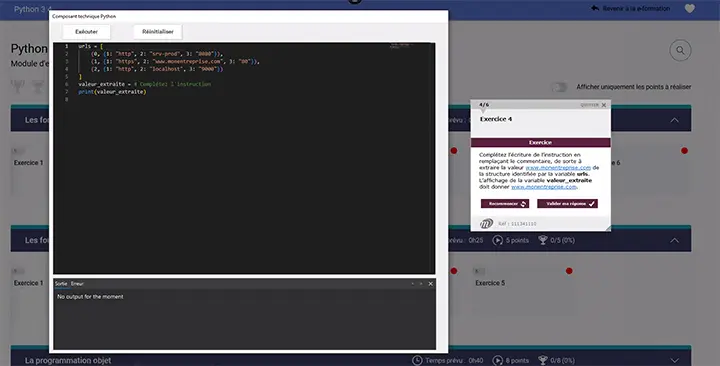The width and height of the screenshot is (720, 366).
Task: Click the play icon next to 8 points
Action: (x=497, y=360)
